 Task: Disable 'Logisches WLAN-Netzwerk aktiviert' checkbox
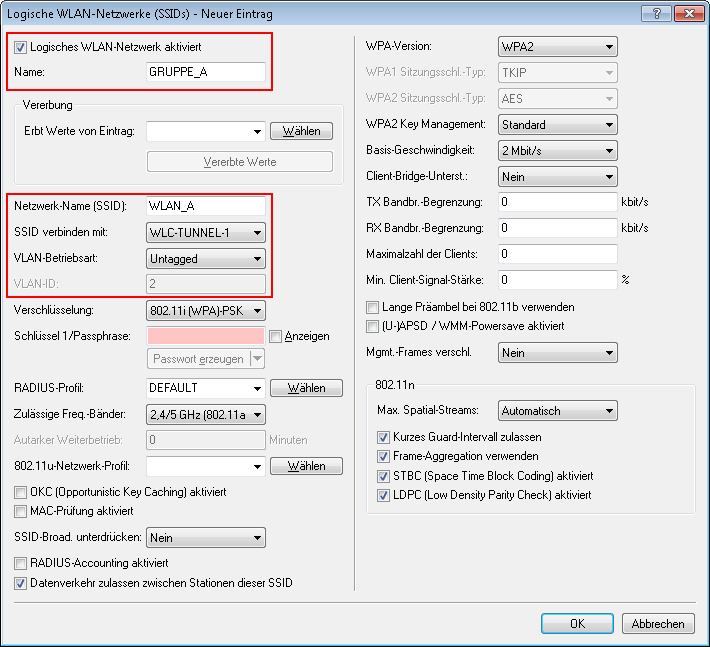click(22, 47)
